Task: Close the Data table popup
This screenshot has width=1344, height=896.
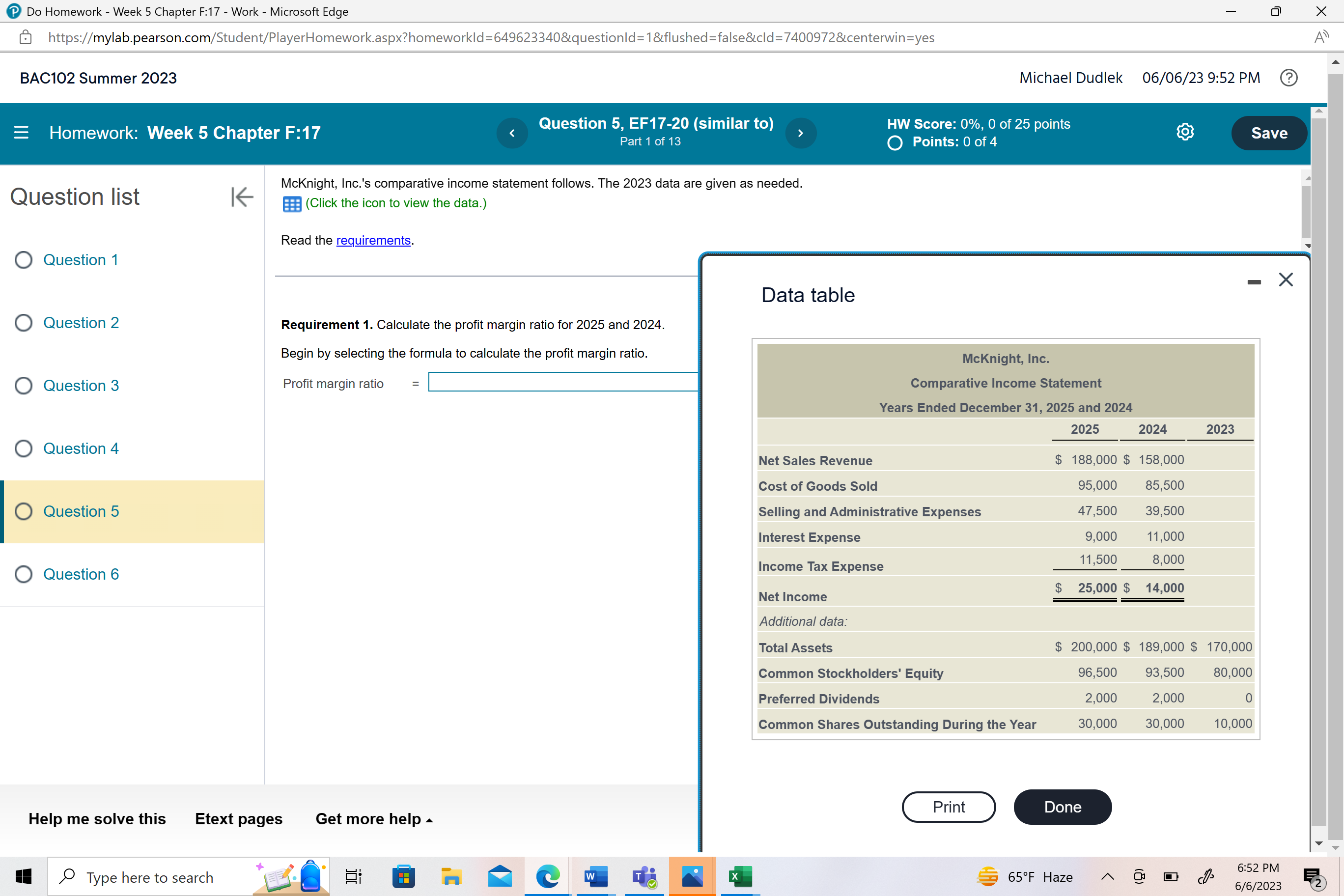Action: [x=1286, y=280]
